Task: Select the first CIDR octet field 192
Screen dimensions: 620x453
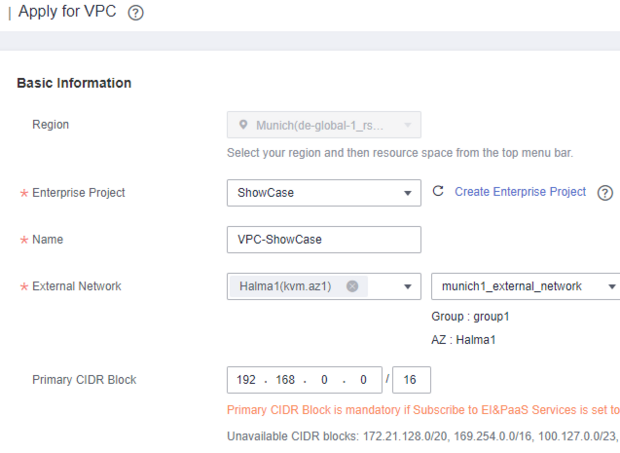Action: point(246,381)
